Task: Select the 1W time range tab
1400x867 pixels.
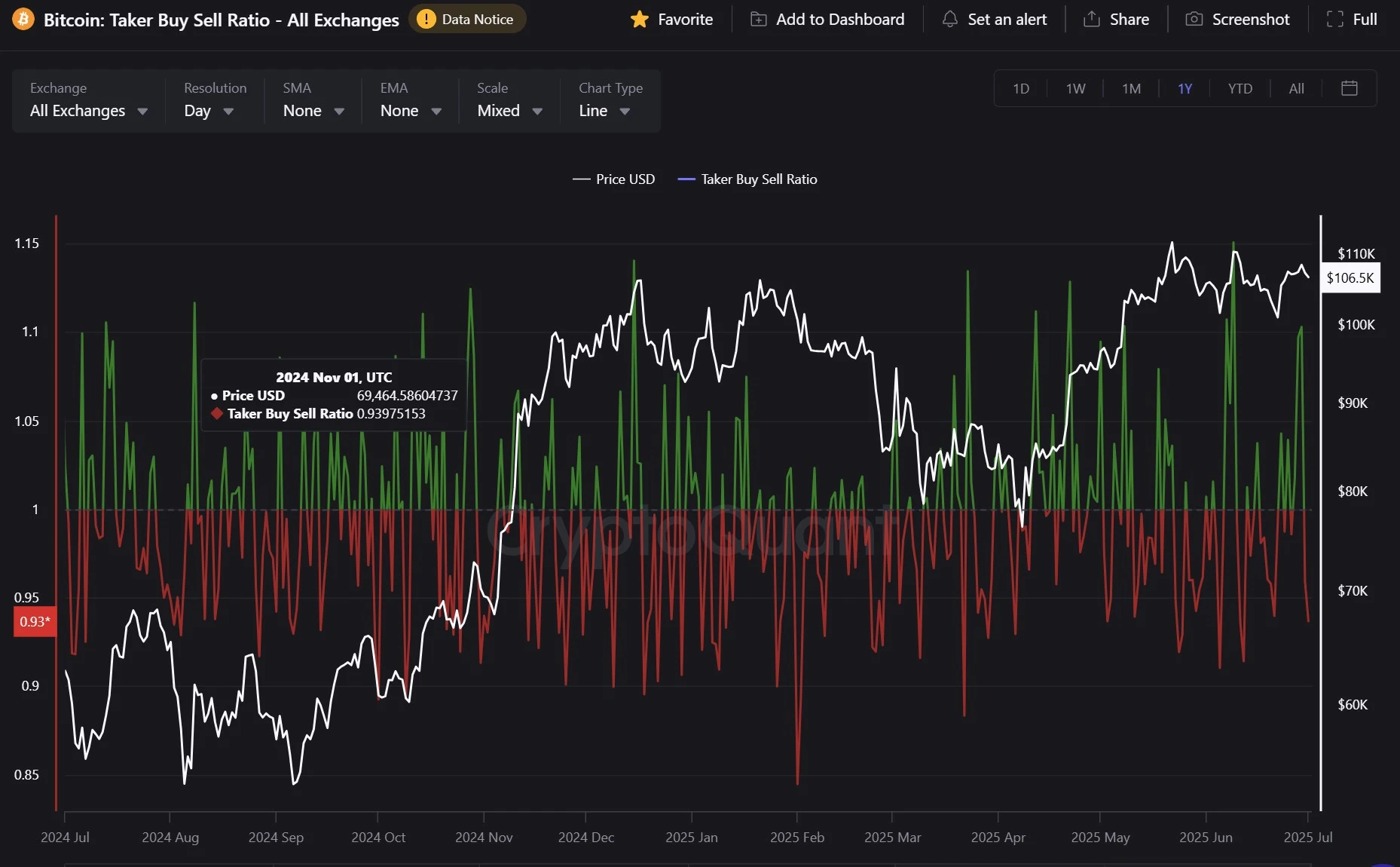Action: (x=1075, y=89)
